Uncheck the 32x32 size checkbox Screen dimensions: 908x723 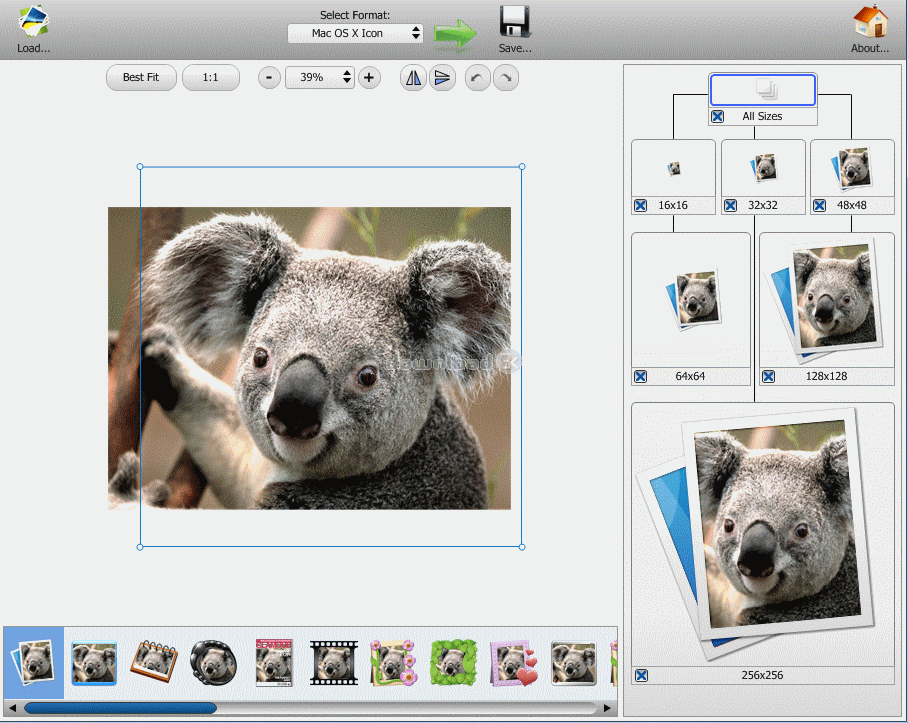(x=731, y=205)
